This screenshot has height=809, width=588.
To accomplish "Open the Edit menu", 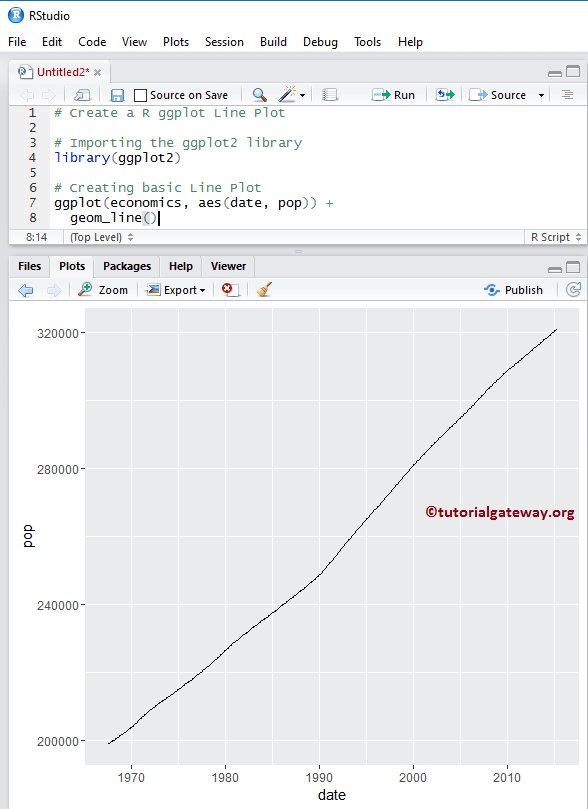I will click(x=52, y=42).
